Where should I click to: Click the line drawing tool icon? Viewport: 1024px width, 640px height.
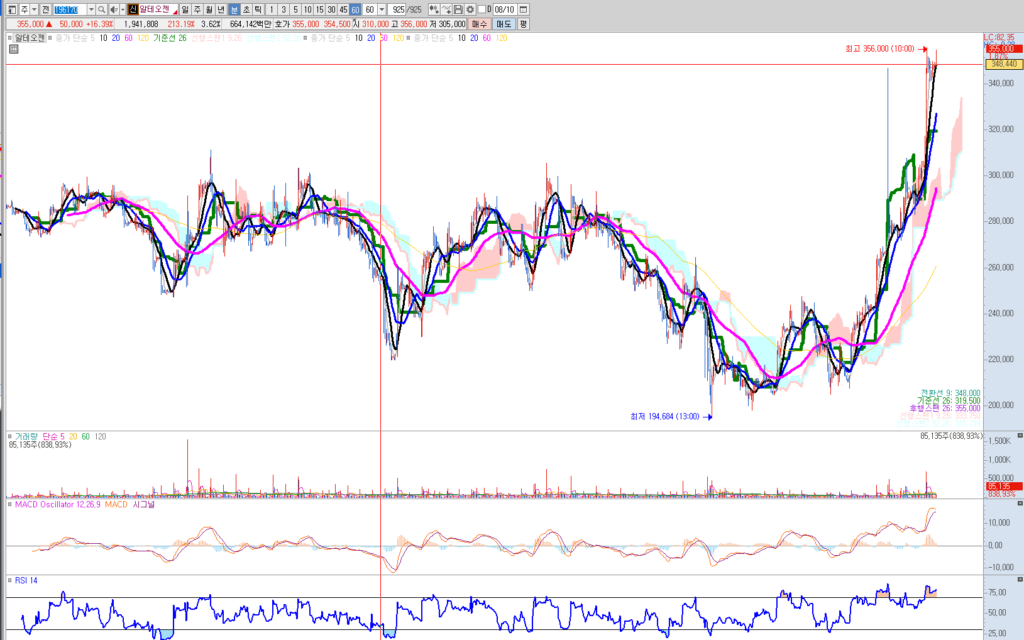tap(446, 10)
